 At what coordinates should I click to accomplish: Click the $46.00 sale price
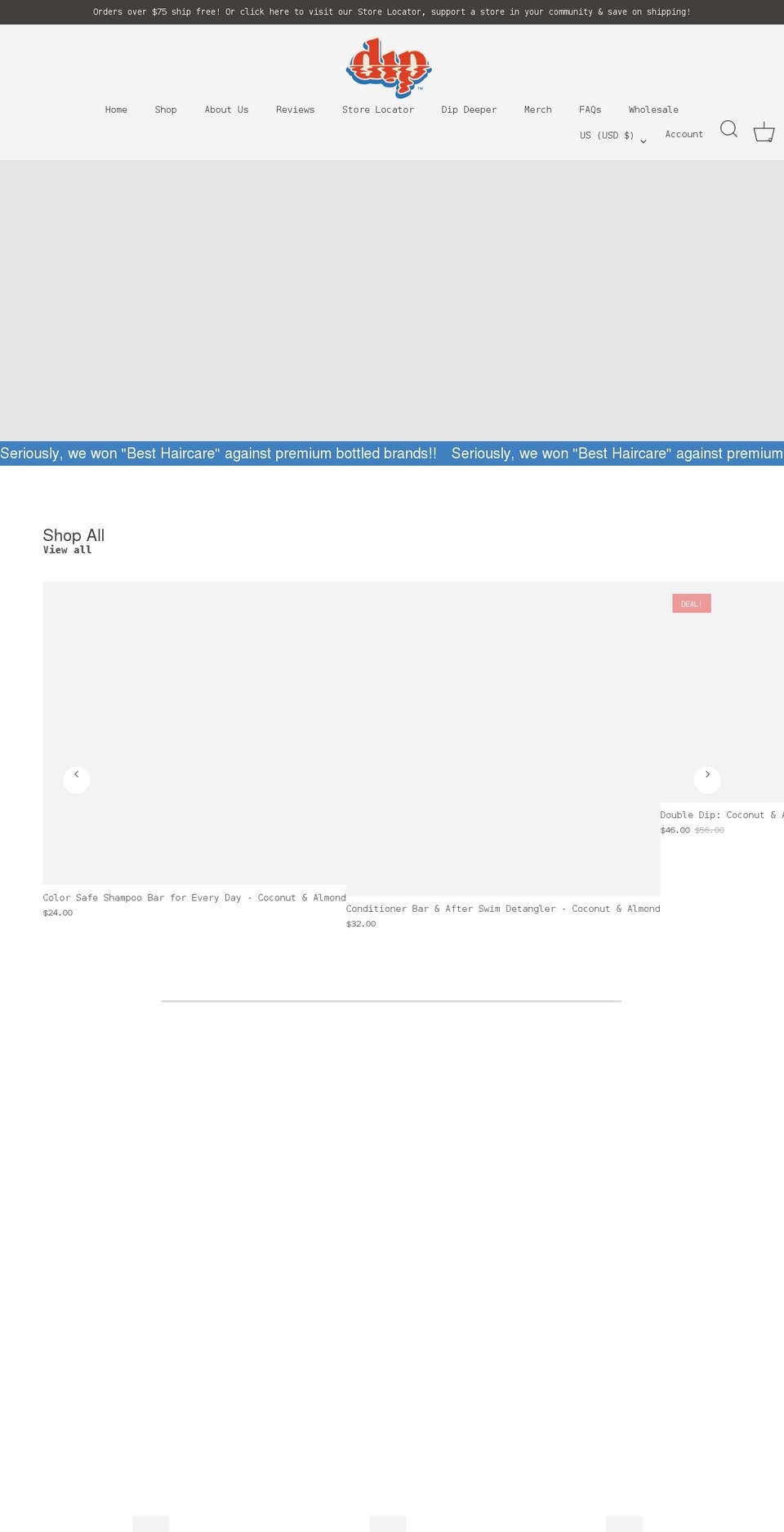[x=675, y=829]
